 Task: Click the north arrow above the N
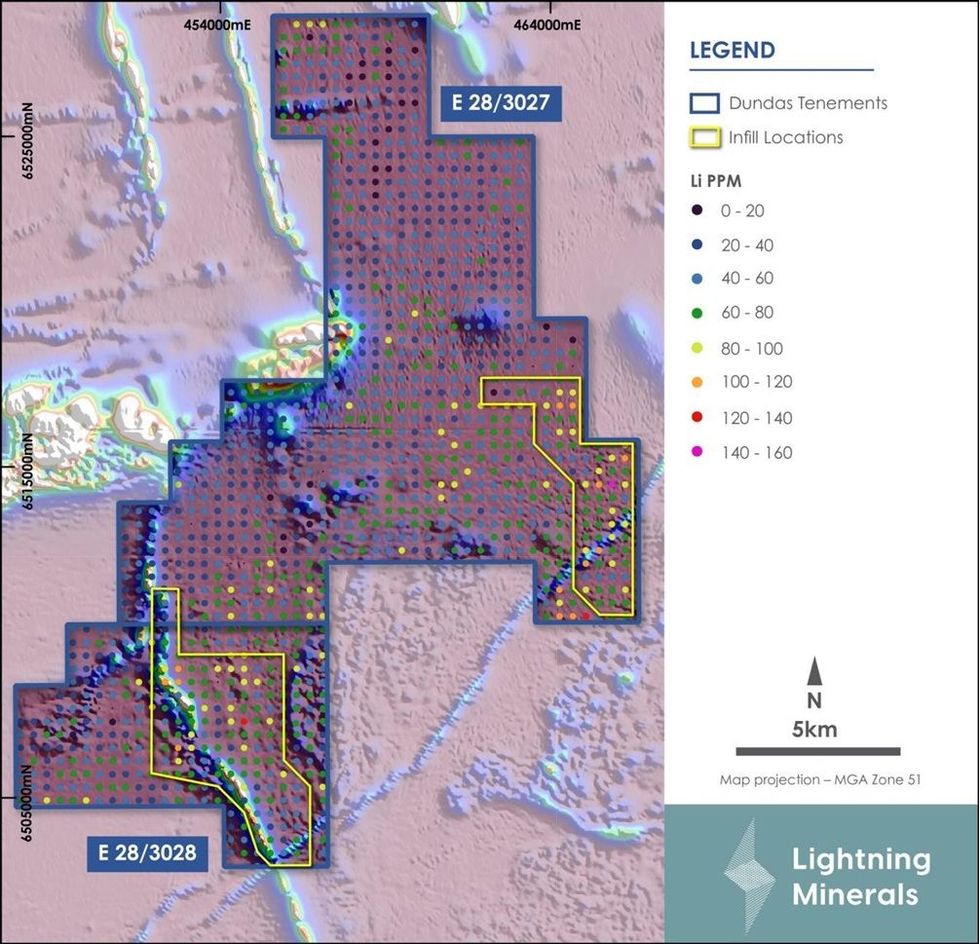[815, 670]
